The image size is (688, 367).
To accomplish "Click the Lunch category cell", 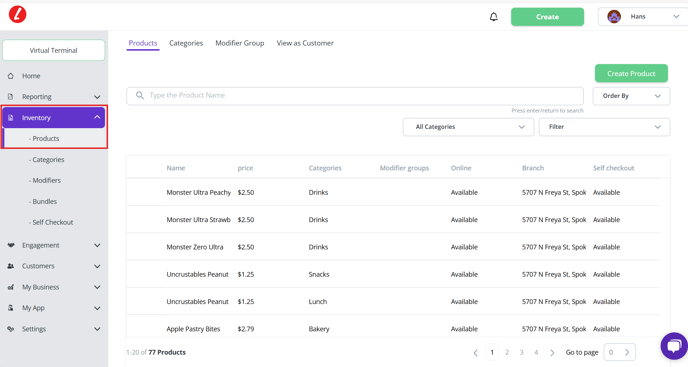I will [318, 302].
